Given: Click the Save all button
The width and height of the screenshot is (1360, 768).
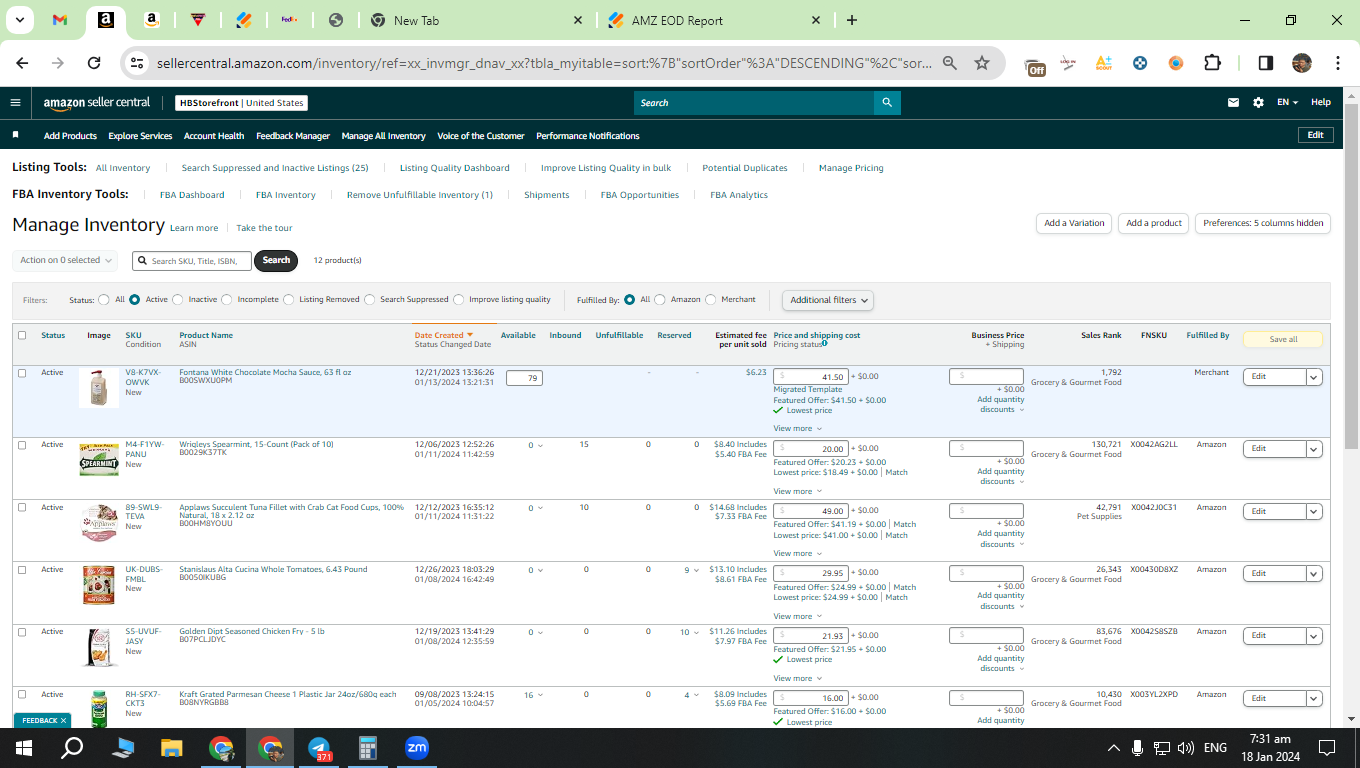Looking at the screenshot, I should pos(1283,340).
